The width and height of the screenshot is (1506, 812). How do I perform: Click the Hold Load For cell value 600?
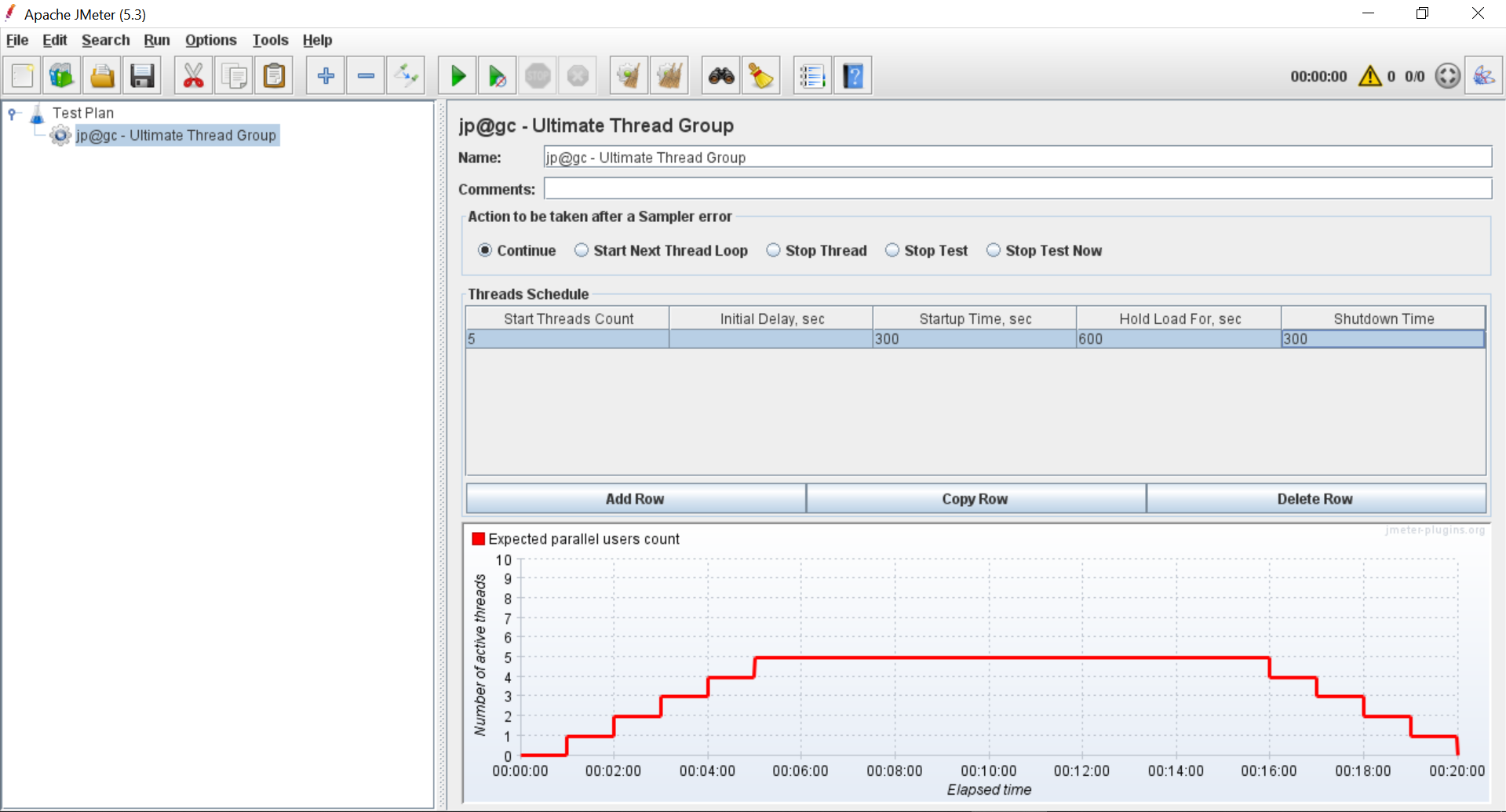tap(1179, 339)
